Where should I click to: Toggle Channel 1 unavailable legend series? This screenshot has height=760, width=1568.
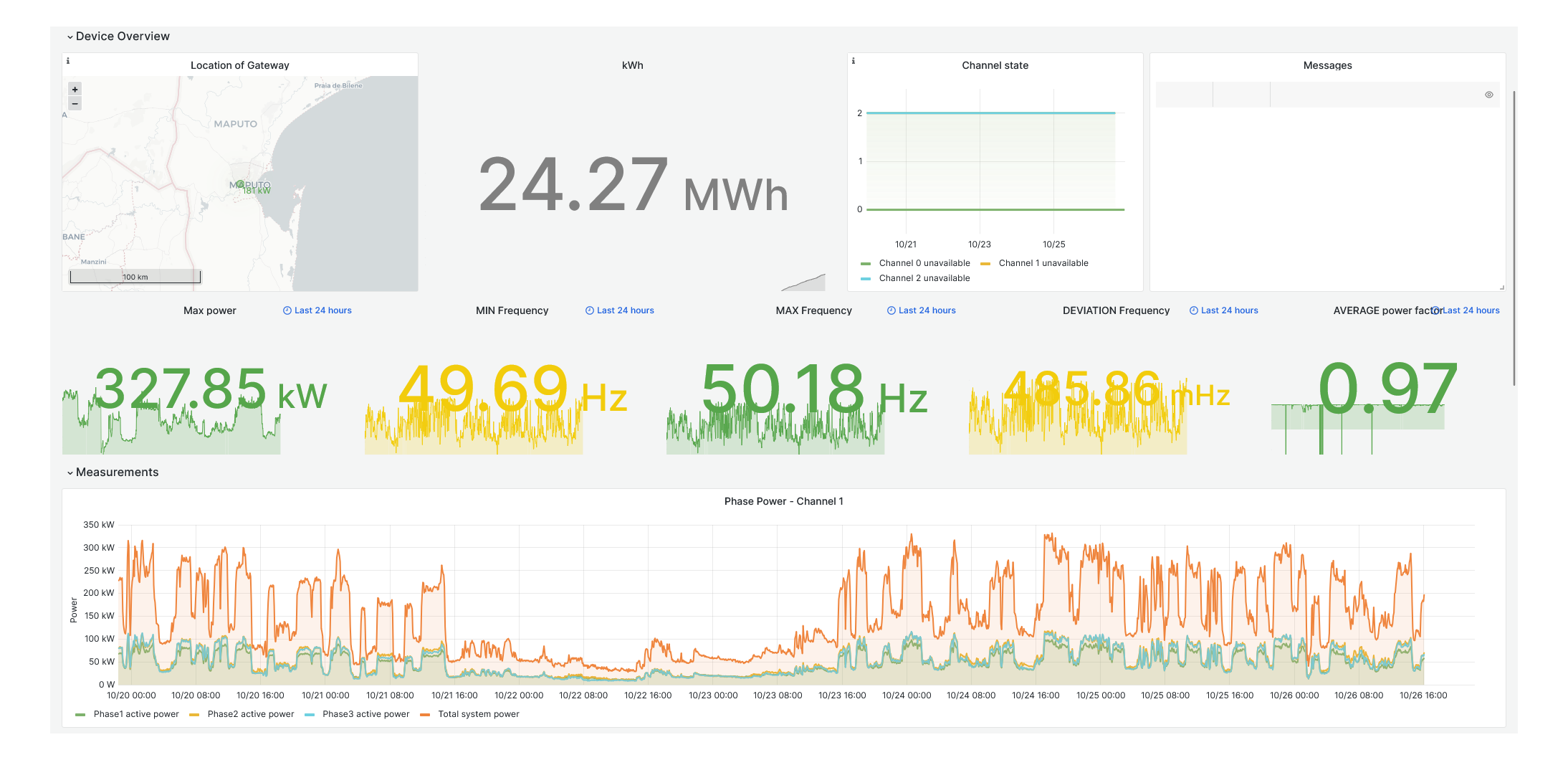click(1043, 263)
